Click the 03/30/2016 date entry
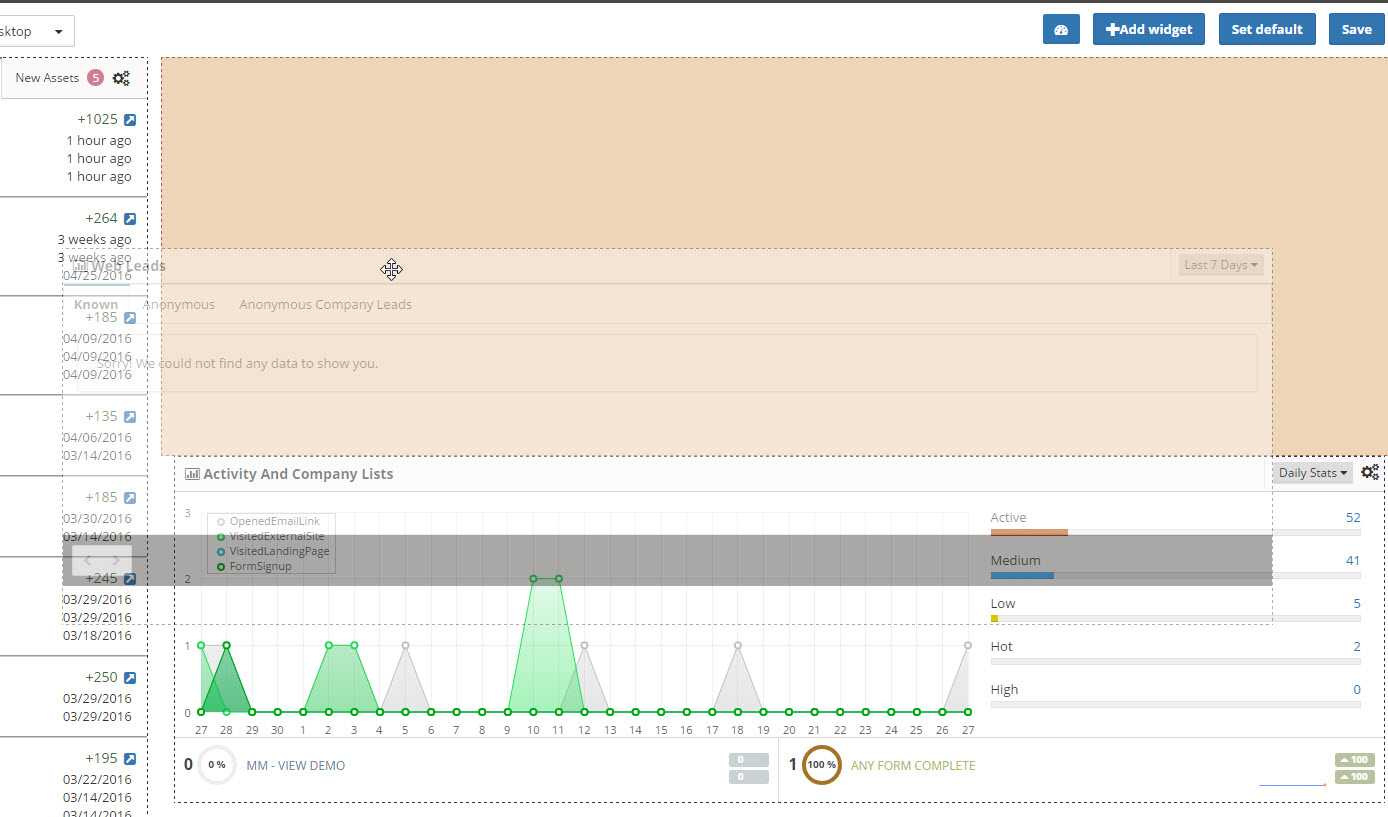Screen dimensions: 1388x817 coord(97,519)
